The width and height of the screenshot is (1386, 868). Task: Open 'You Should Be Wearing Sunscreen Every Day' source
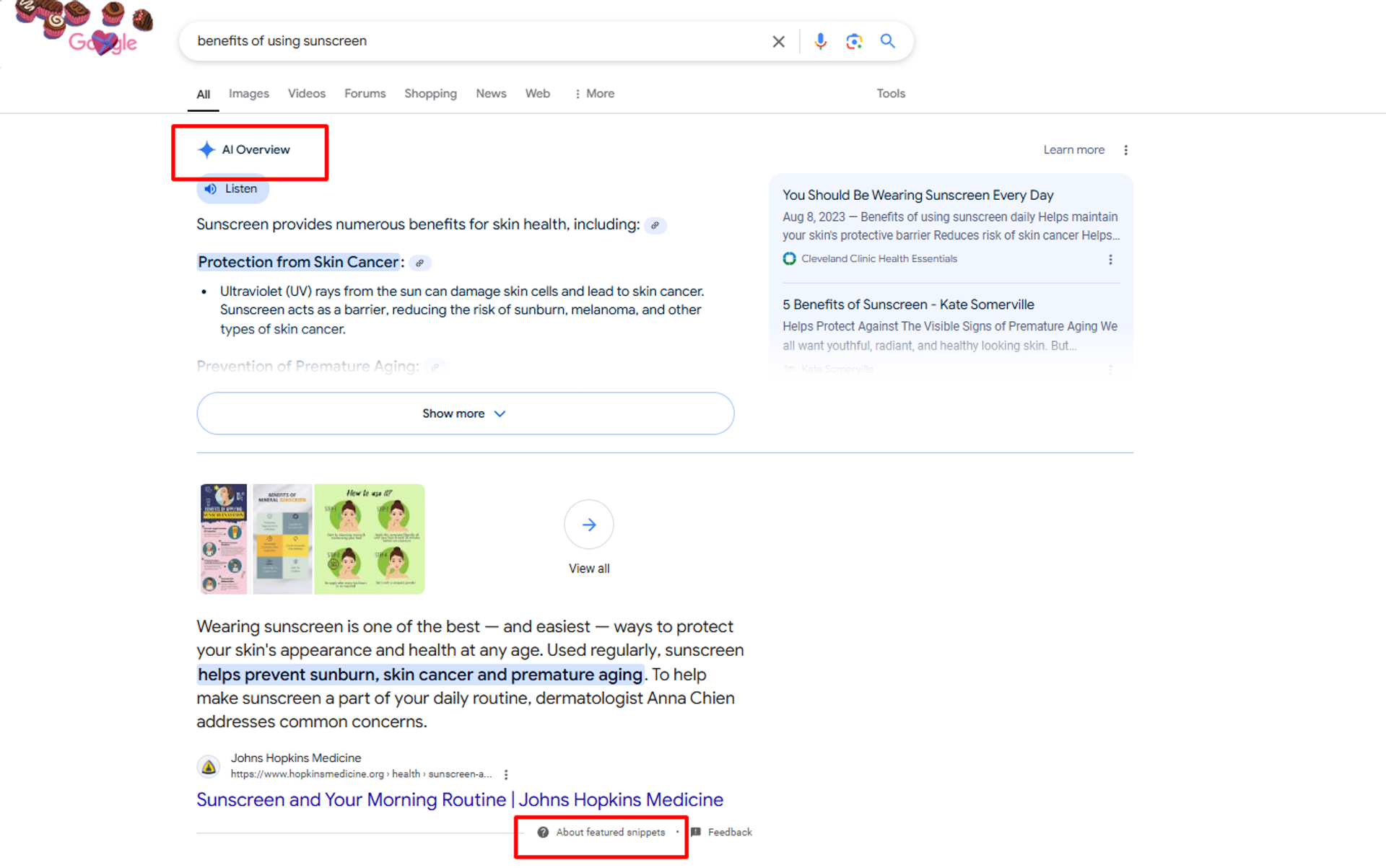918,196
